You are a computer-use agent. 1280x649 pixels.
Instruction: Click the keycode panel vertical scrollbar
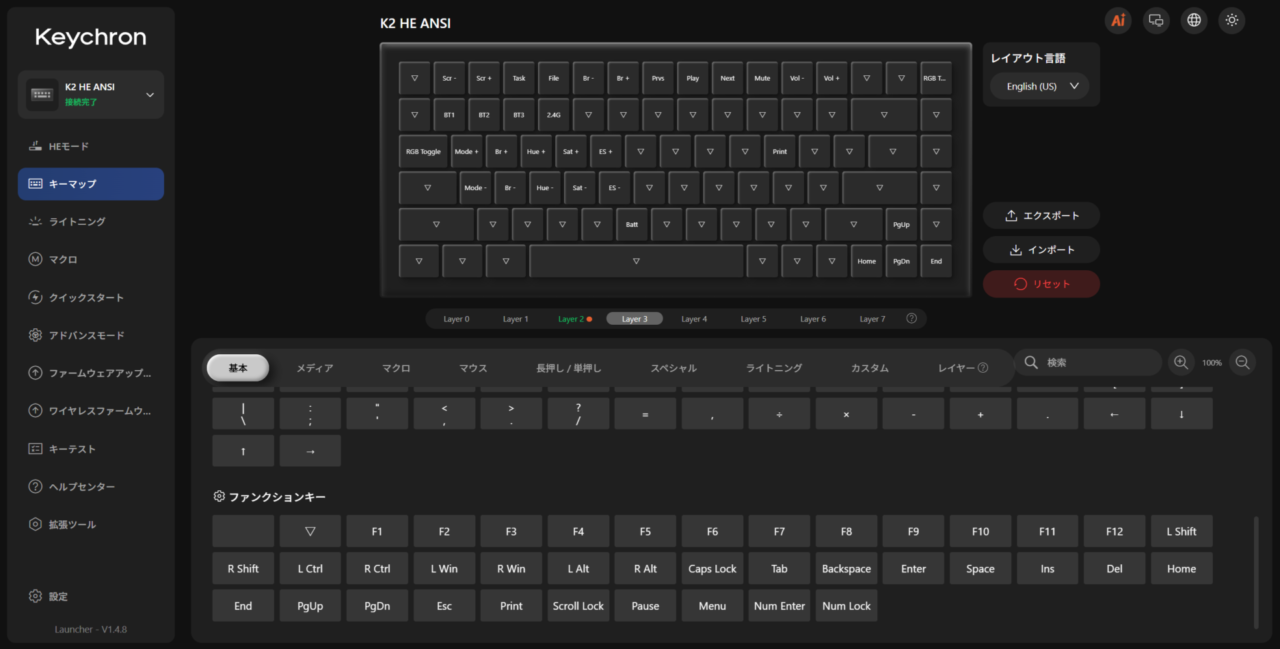[x=1257, y=572]
